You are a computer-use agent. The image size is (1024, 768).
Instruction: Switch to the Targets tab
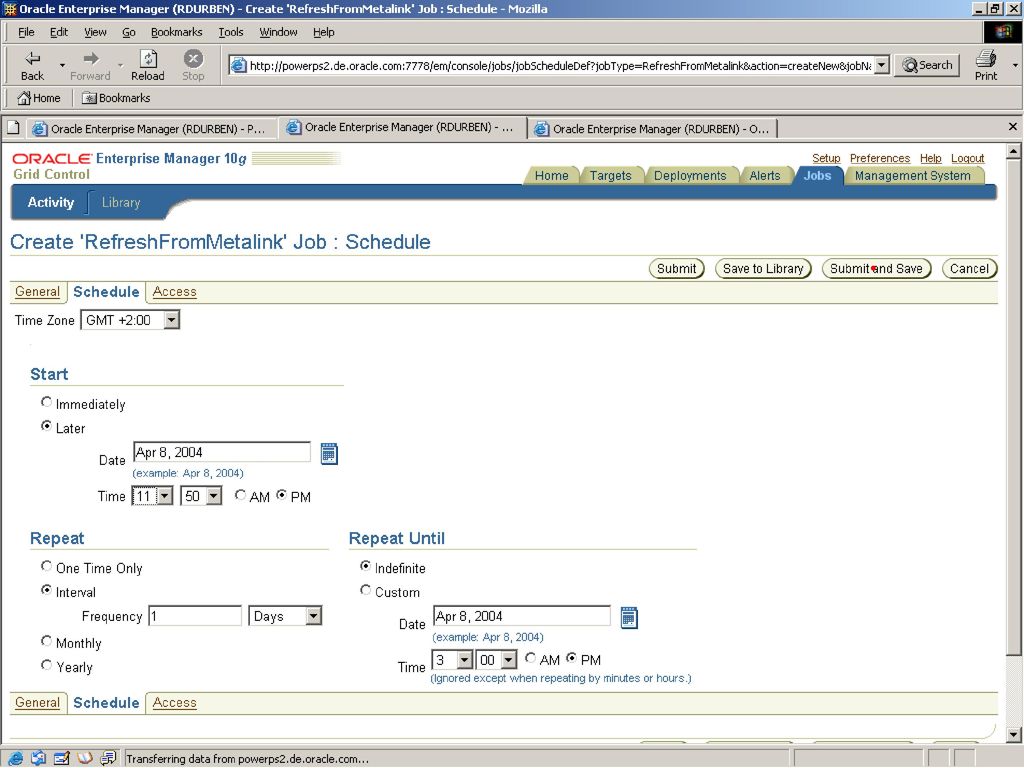pyautogui.click(x=610, y=176)
